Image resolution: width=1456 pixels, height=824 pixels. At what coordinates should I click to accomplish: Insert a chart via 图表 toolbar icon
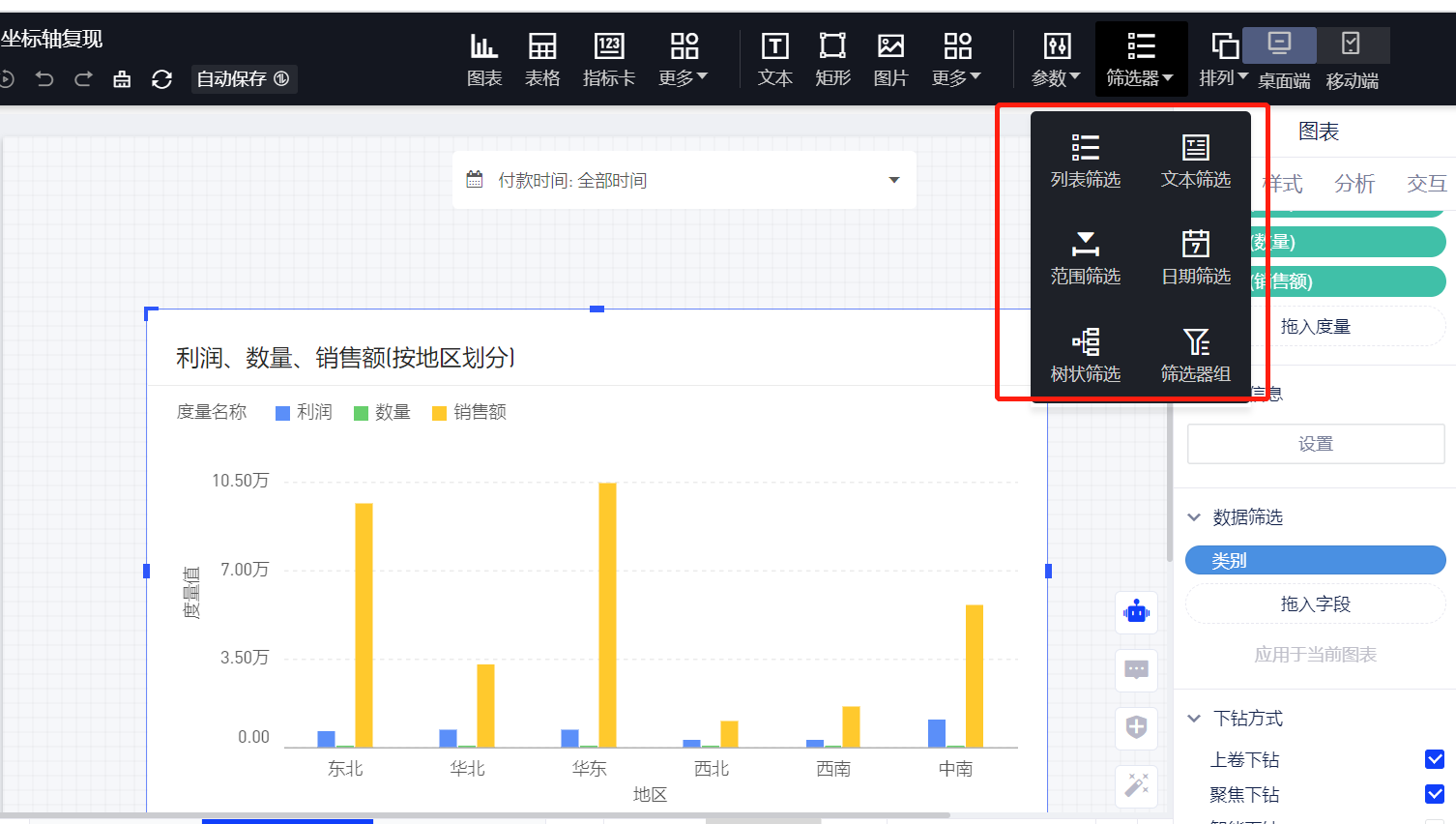(x=484, y=60)
